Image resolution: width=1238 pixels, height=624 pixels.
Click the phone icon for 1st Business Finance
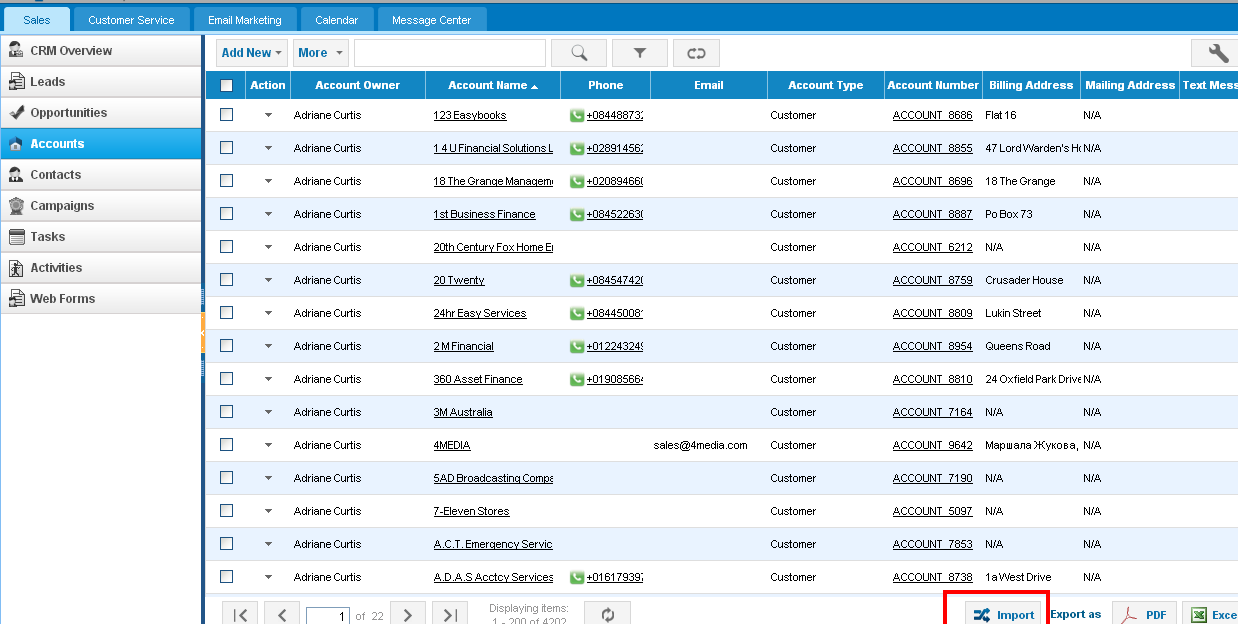point(577,215)
